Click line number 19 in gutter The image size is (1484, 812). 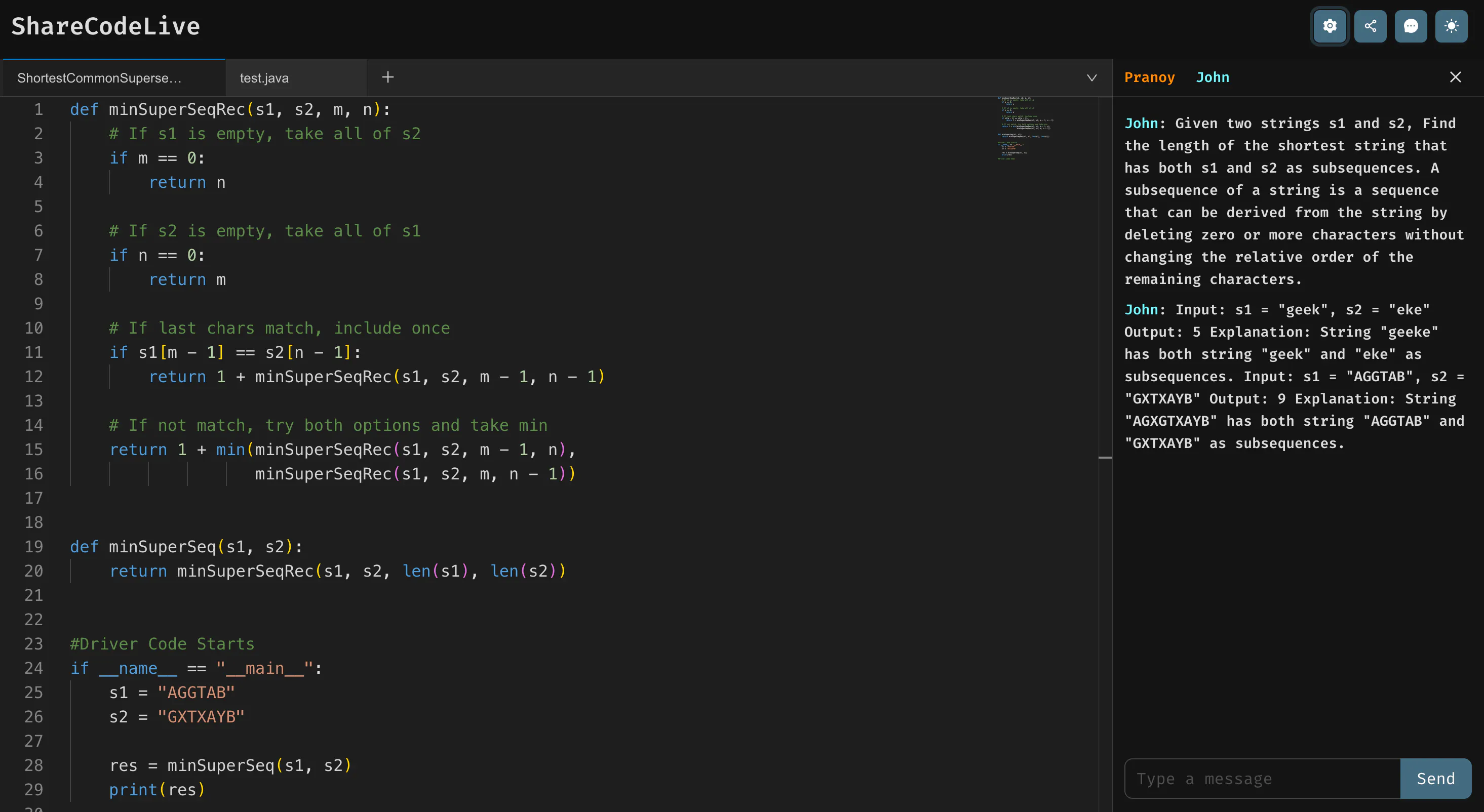34,547
